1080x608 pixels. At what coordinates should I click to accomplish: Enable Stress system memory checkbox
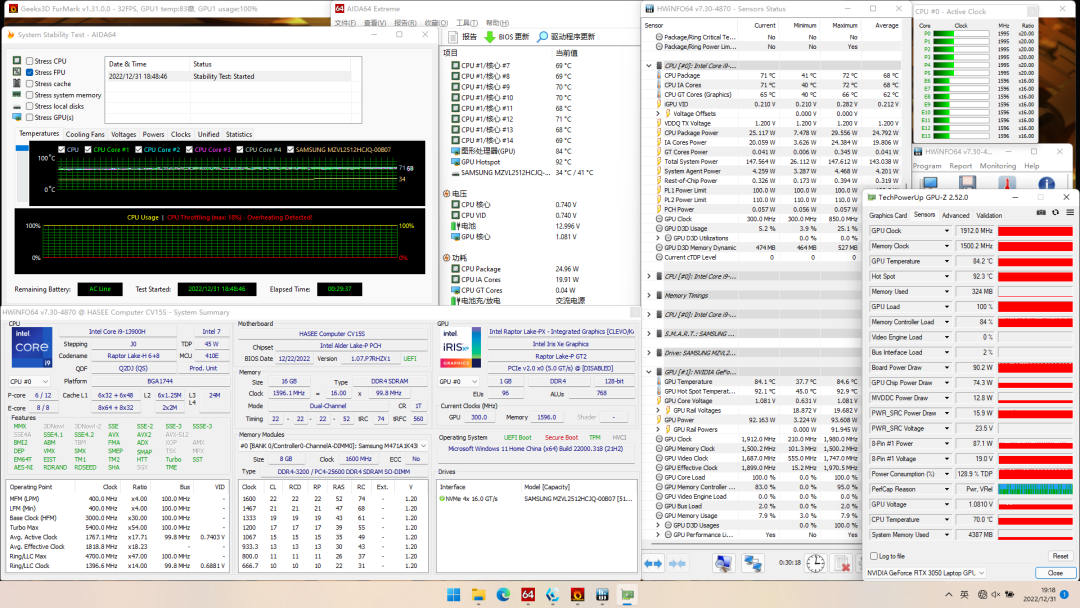coord(30,95)
